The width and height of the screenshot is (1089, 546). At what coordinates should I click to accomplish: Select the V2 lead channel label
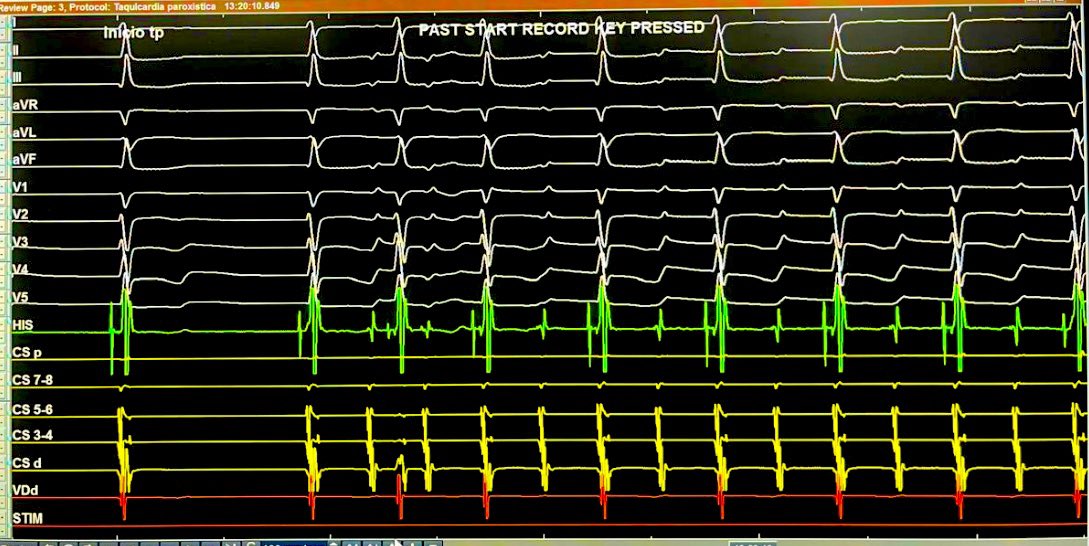[19, 215]
